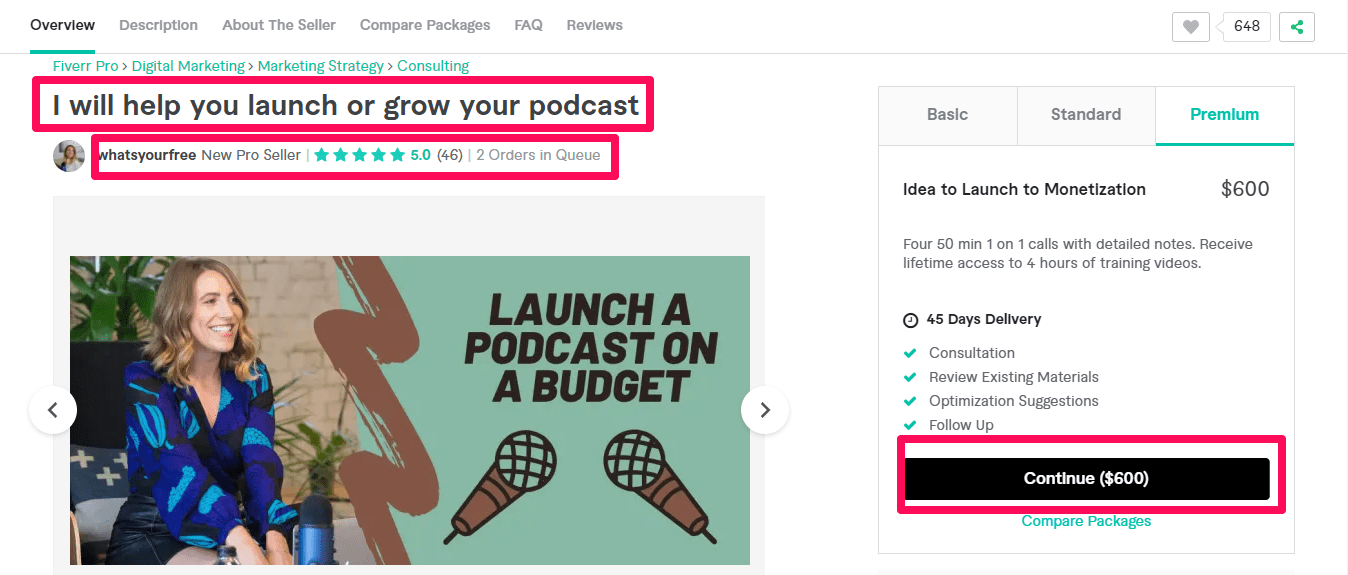Image resolution: width=1348 pixels, height=575 pixels.
Task: Switch to the Basic package tab
Action: [947, 115]
